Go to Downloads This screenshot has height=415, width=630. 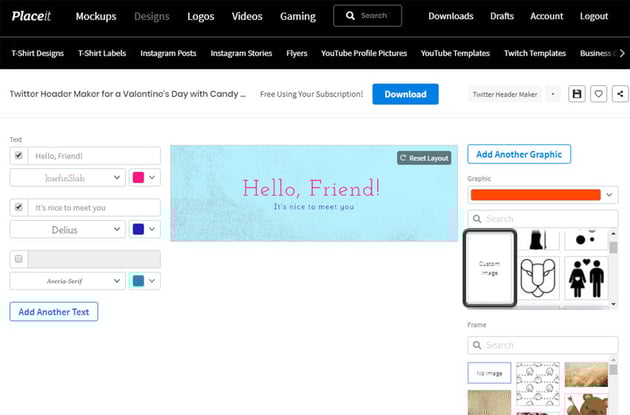coord(451,16)
